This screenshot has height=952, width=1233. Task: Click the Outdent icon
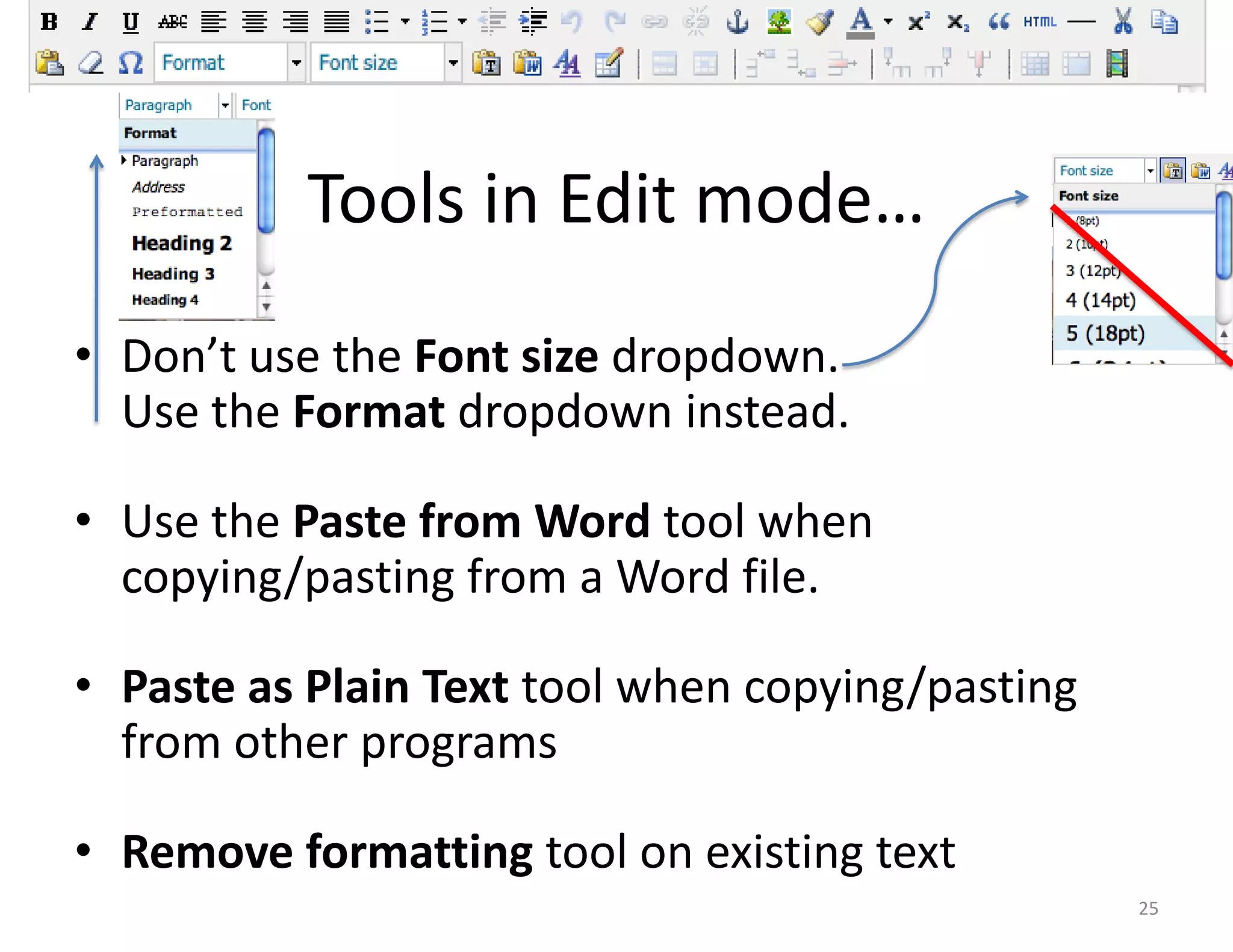(492, 22)
